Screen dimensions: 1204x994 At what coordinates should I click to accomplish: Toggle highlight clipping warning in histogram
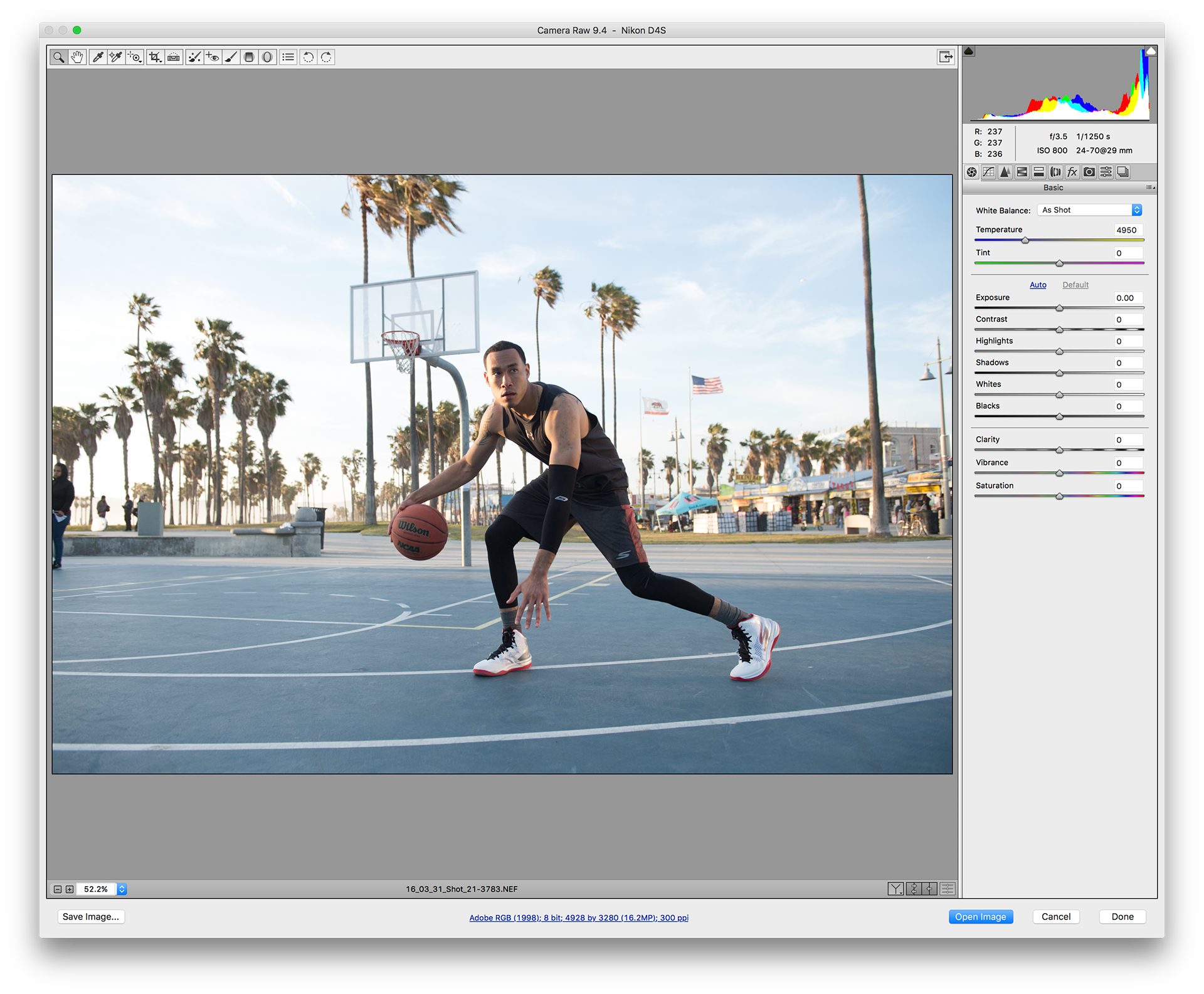point(1151,51)
